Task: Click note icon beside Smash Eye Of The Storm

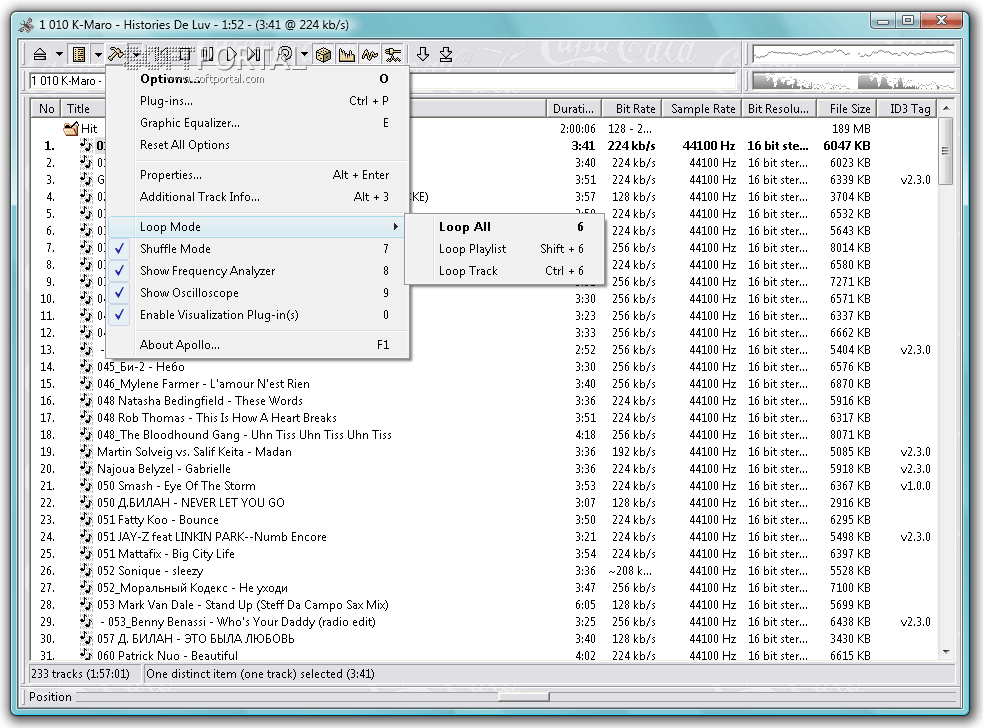Action: (86, 485)
